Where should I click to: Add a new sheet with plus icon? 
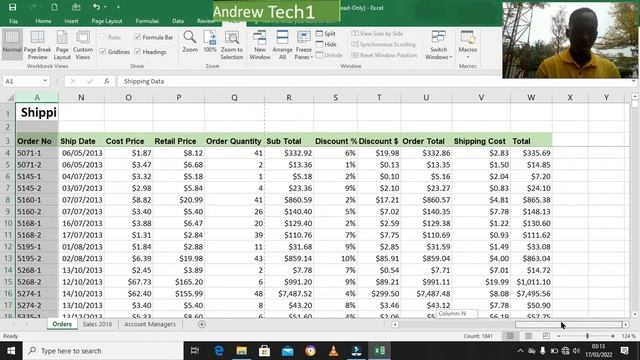click(x=202, y=324)
